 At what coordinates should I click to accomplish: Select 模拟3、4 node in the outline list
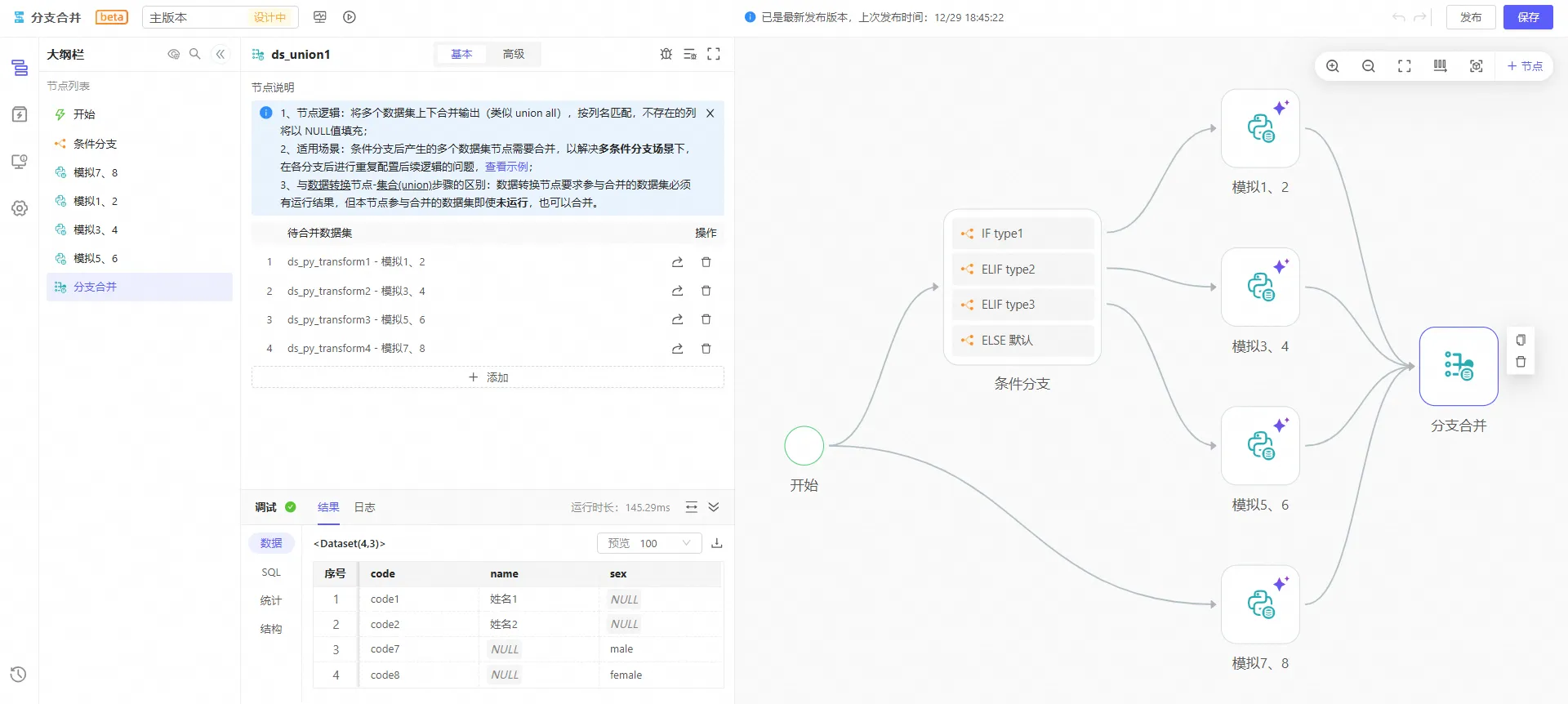click(96, 229)
